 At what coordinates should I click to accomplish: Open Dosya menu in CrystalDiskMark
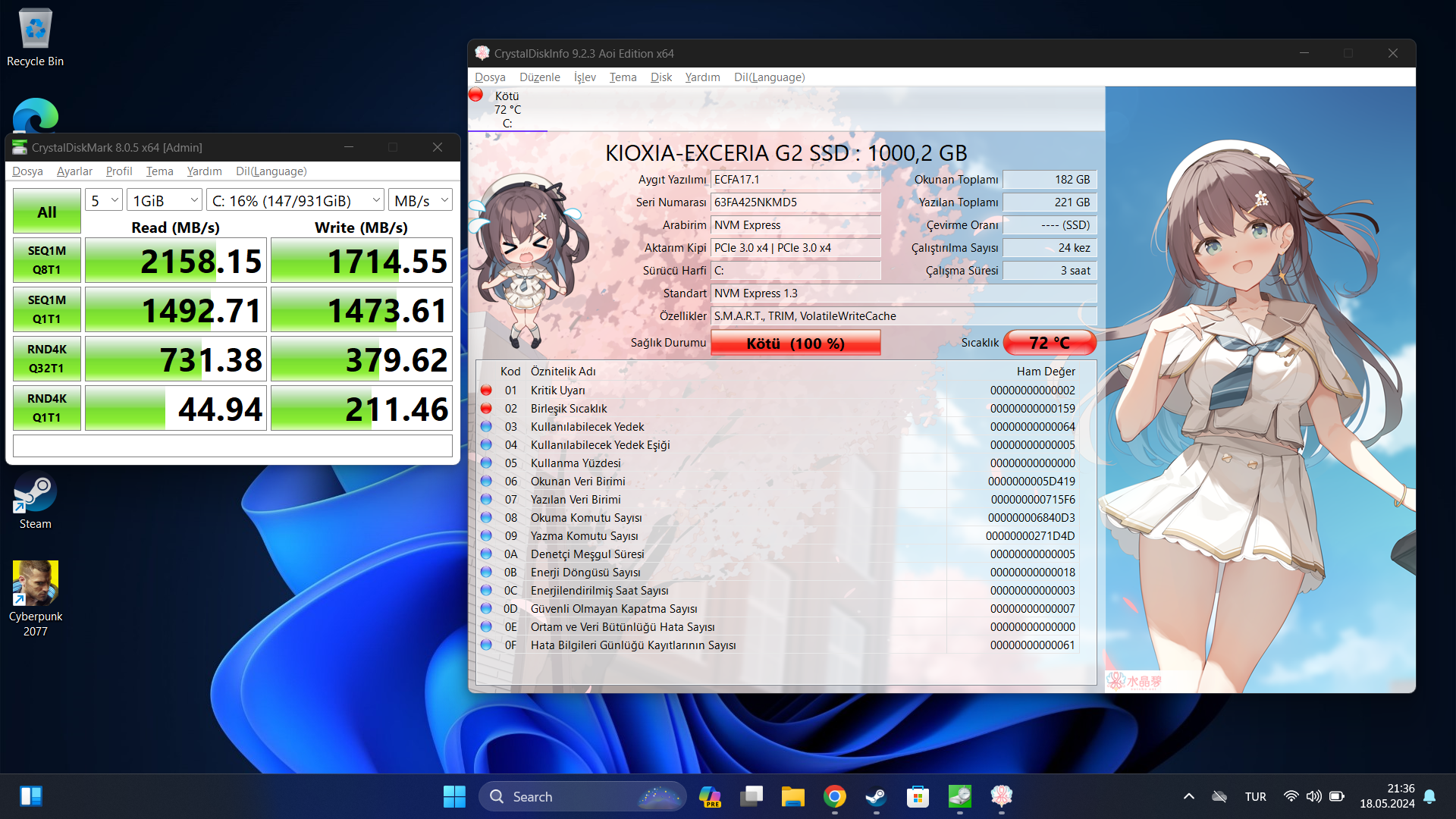click(x=27, y=171)
